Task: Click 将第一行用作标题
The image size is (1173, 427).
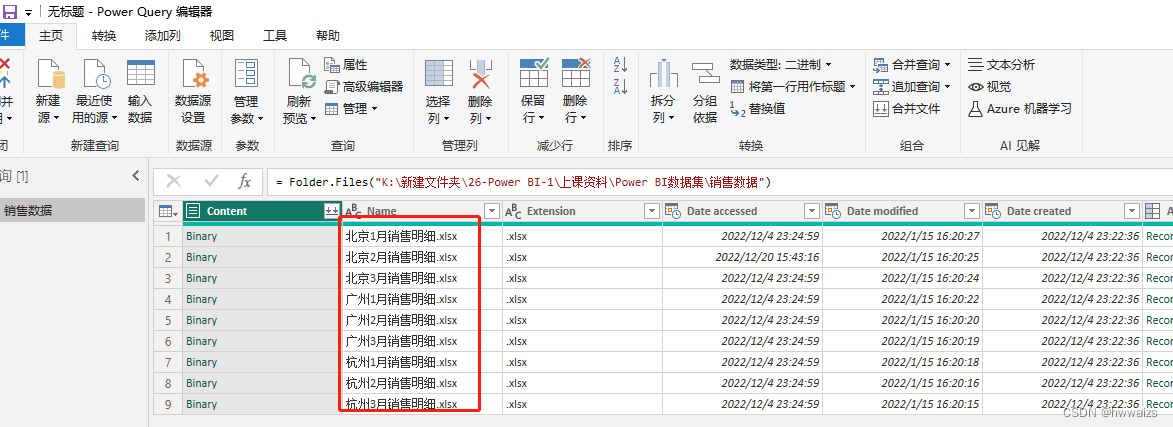Action: [793, 87]
